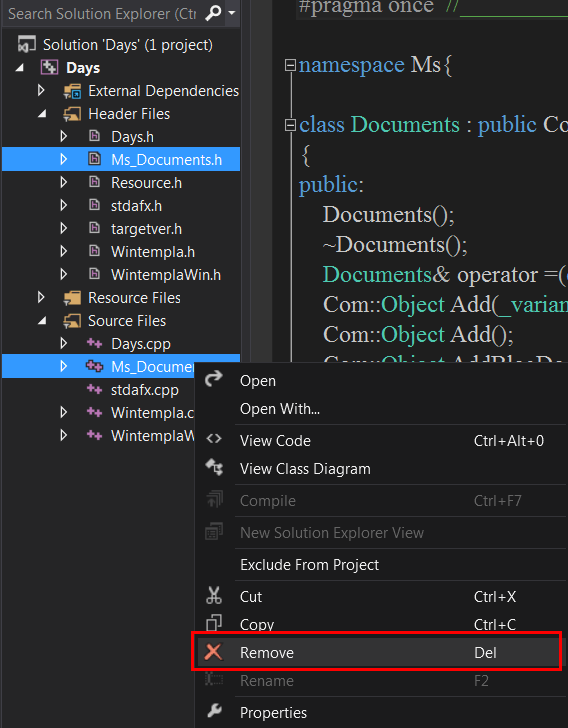Click the View Class Diagram icon
Screen dimensions: 568x728
click(214, 468)
